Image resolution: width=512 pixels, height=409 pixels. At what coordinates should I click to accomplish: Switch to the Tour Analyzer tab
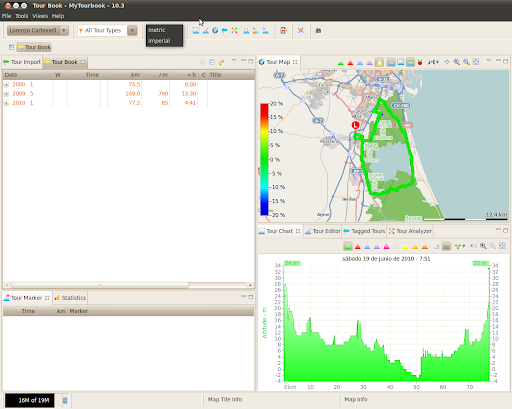coord(410,231)
